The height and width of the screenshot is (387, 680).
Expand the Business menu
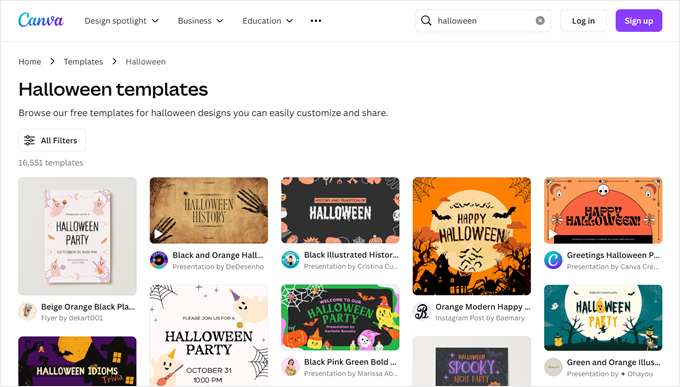click(x=200, y=21)
